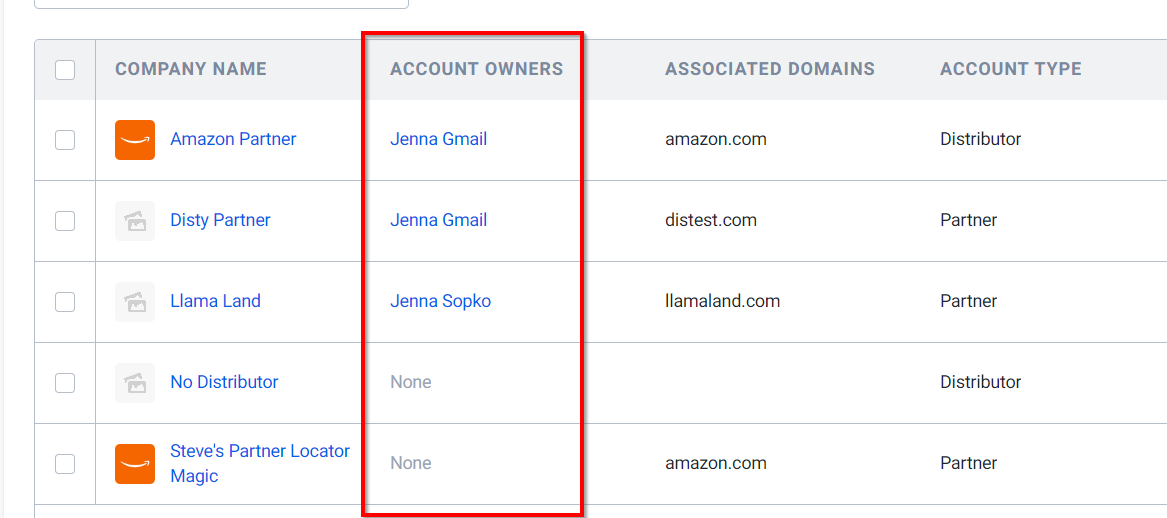The width and height of the screenshot is (1167, 518).
Task: Open Steve's Partner Locator Magic link
Action: pyautogui.click(x=260, y=464)
